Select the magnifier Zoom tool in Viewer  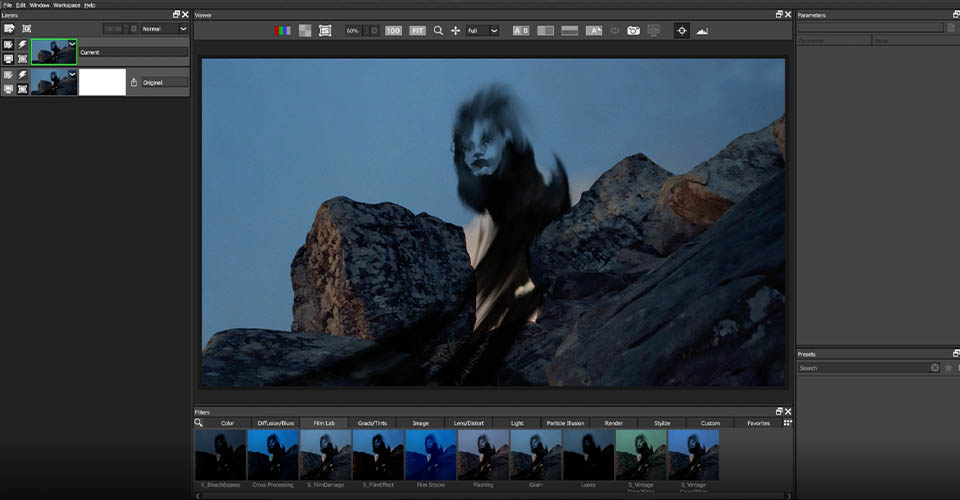tap(438, 31)
